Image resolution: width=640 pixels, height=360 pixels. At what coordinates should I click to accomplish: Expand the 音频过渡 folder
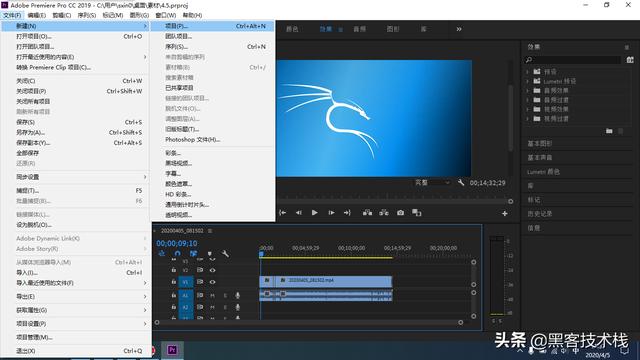[527, 100]
